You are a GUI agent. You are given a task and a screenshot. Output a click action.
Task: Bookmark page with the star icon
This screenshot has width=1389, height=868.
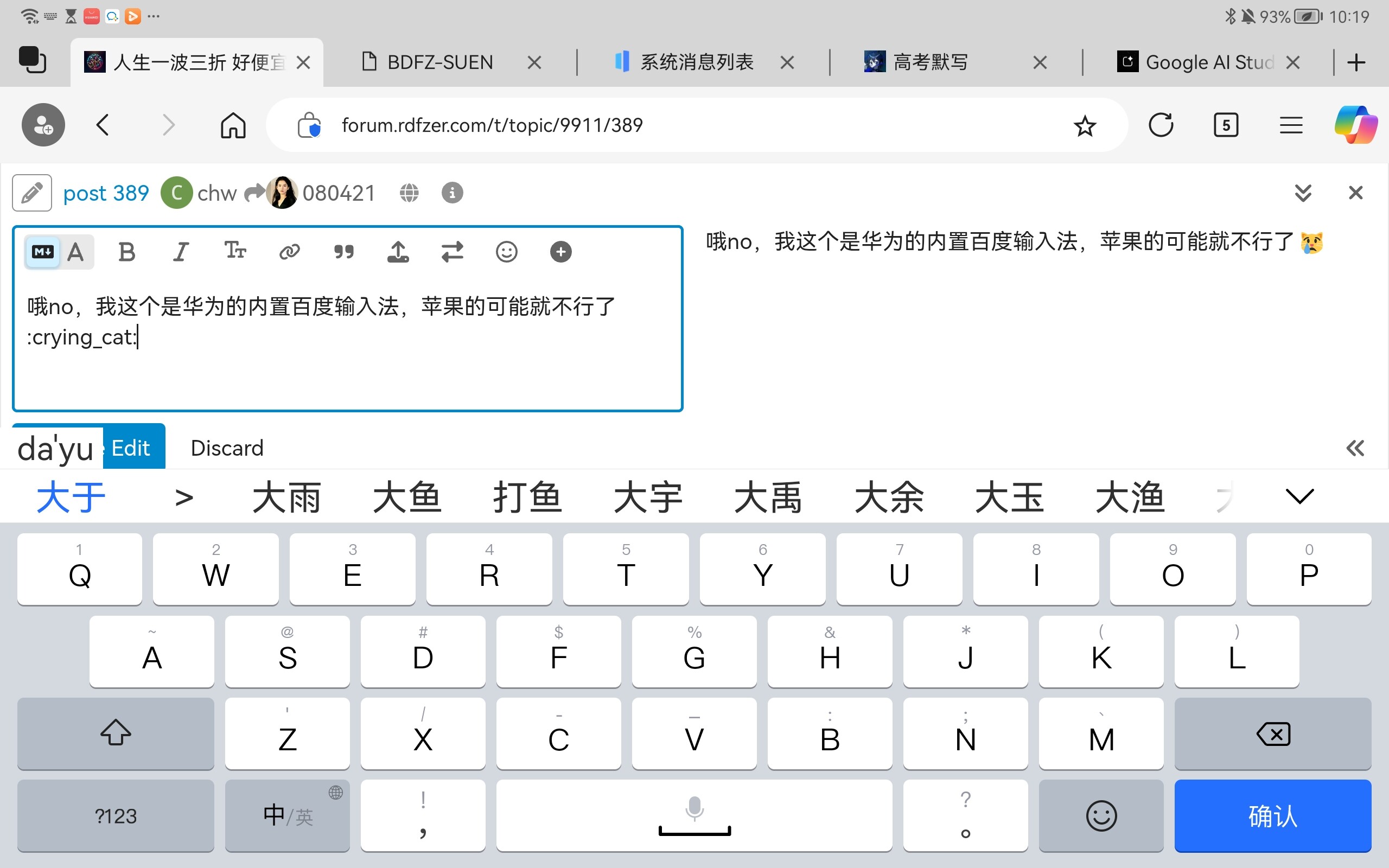(x=1084, y=126)
